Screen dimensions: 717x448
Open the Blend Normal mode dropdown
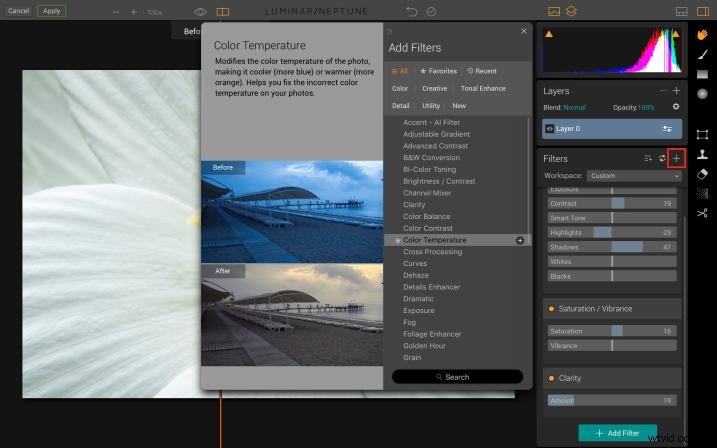click(574, 107)
